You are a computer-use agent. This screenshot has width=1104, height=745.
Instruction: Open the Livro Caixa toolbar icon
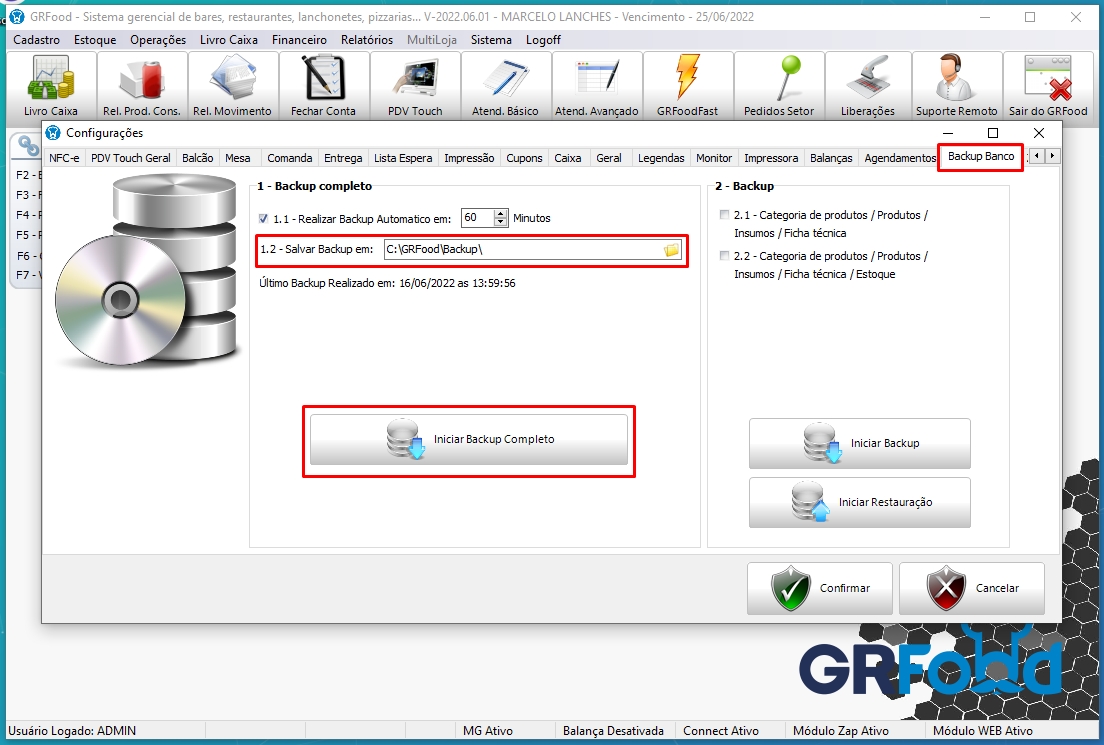coord(51,85)
